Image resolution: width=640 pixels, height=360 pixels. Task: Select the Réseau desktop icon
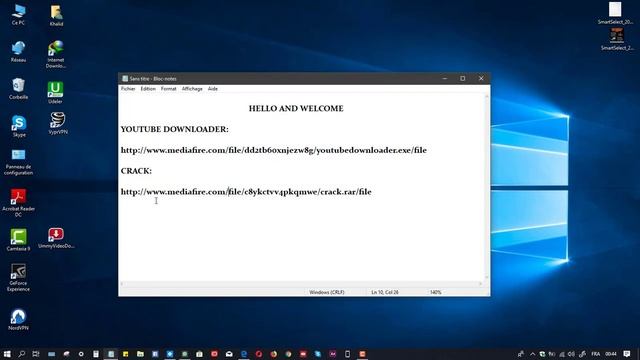click(x=18, y=52)
